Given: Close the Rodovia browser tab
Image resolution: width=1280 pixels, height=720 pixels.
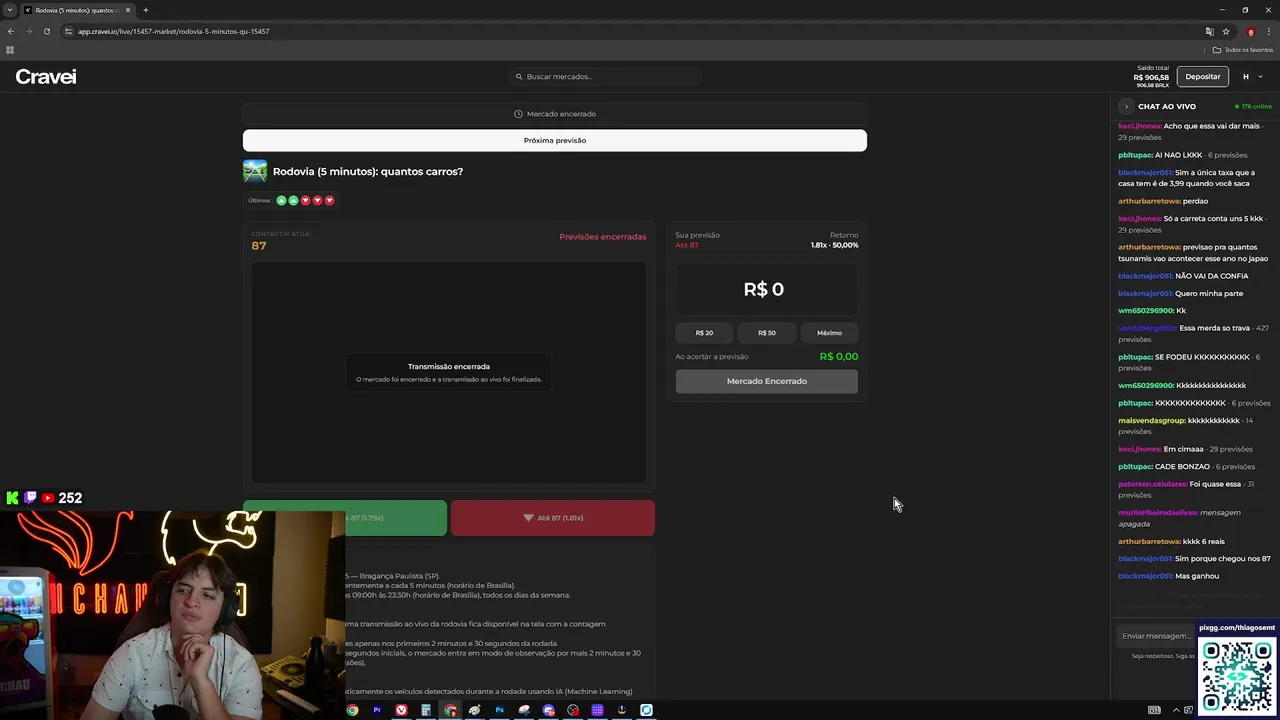Looking at the screenshot, I should (128, 10).
